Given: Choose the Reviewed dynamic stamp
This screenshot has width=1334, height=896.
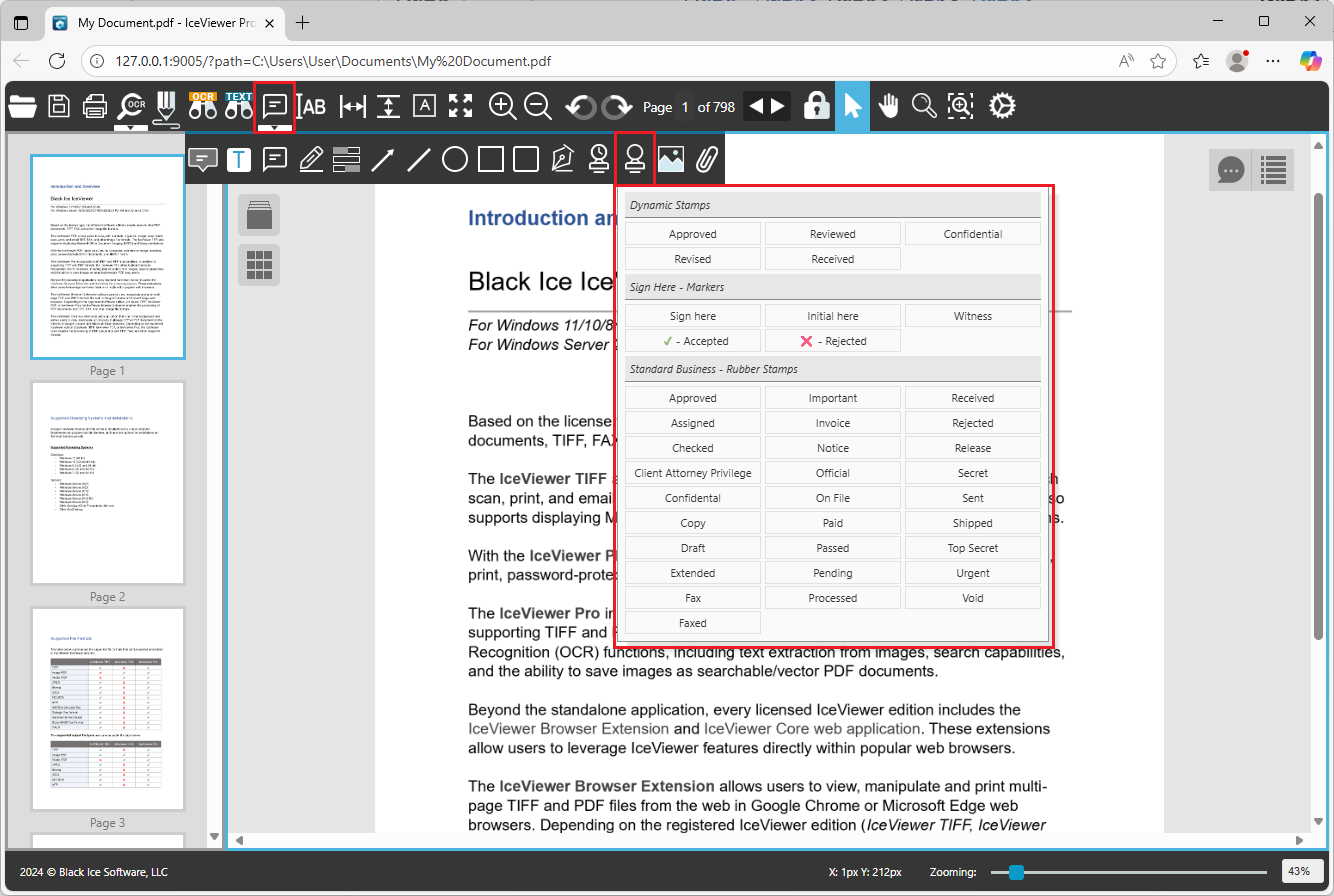Looking at the screenshot, I should click(x=833, y=234).
